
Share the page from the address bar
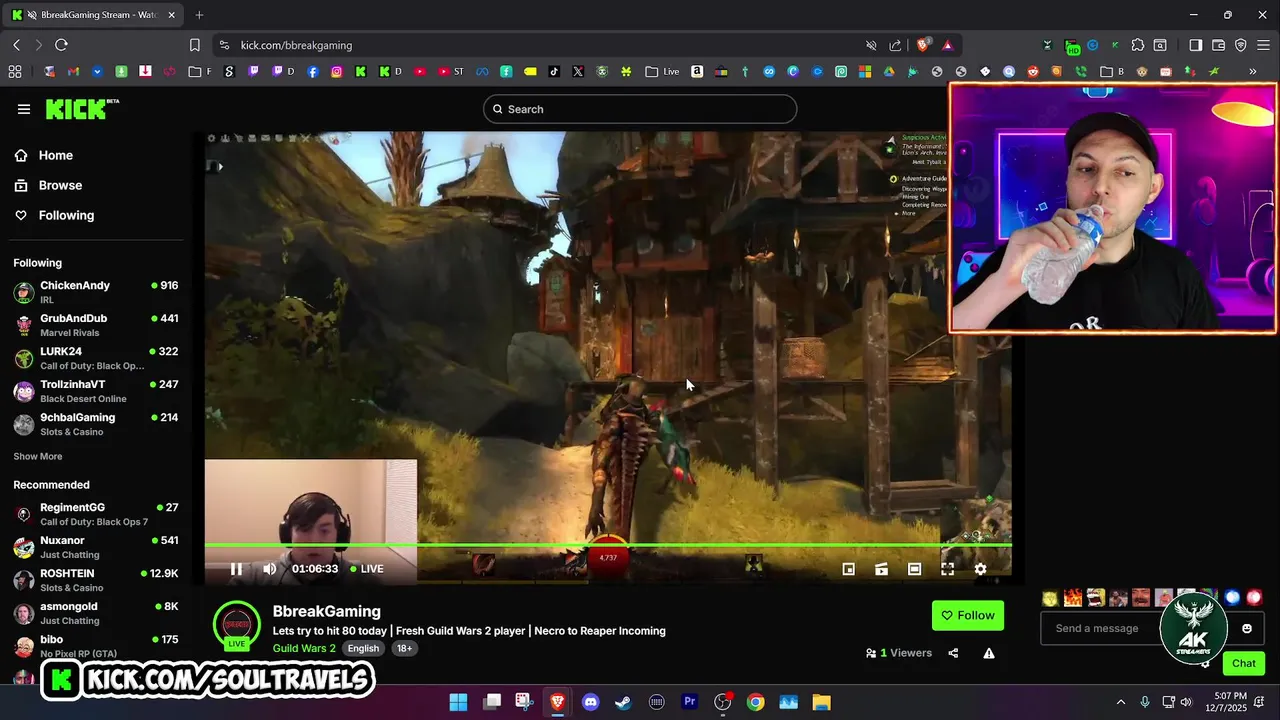click(895, 45)
